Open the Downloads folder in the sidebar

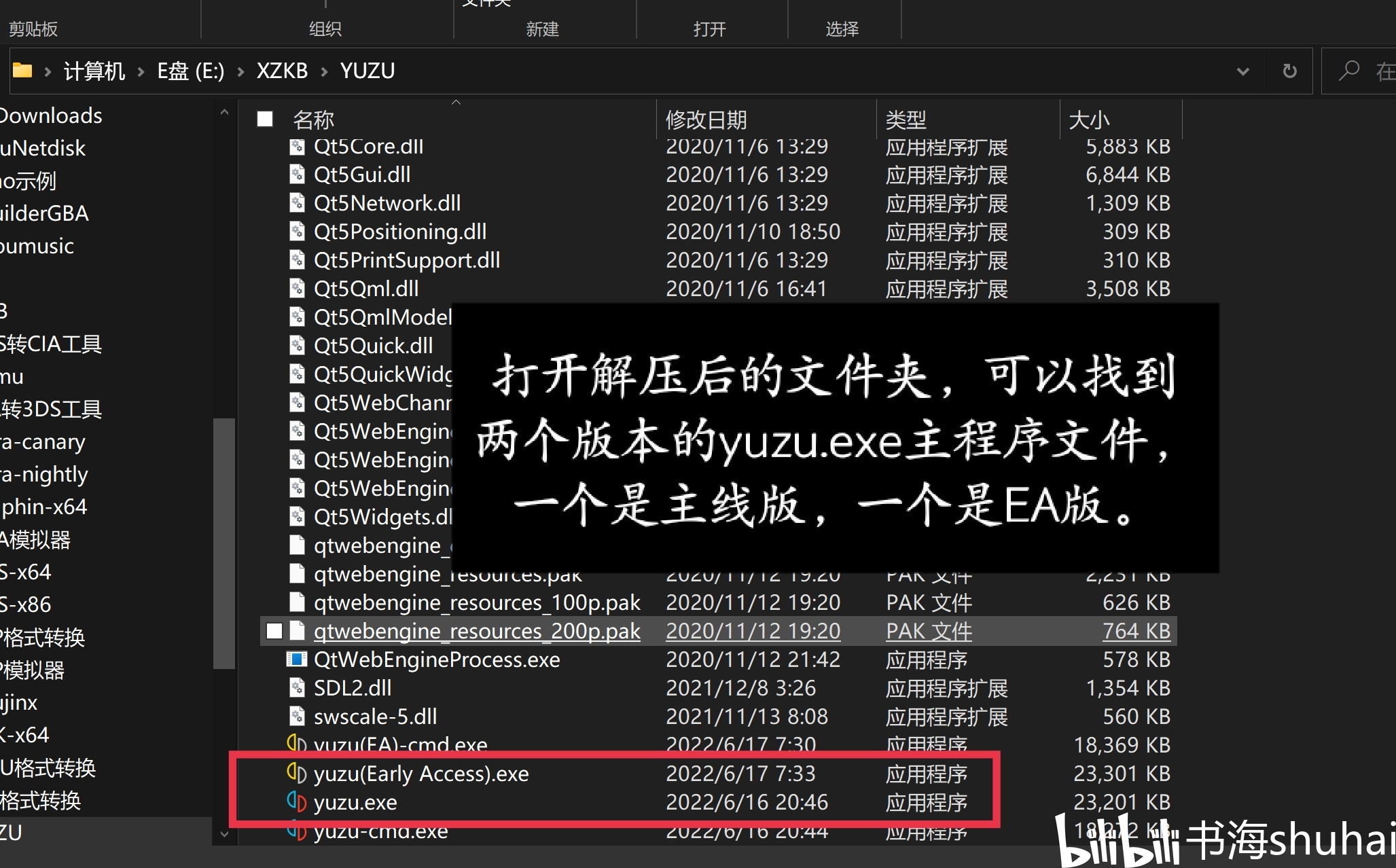tap(51, 115)
